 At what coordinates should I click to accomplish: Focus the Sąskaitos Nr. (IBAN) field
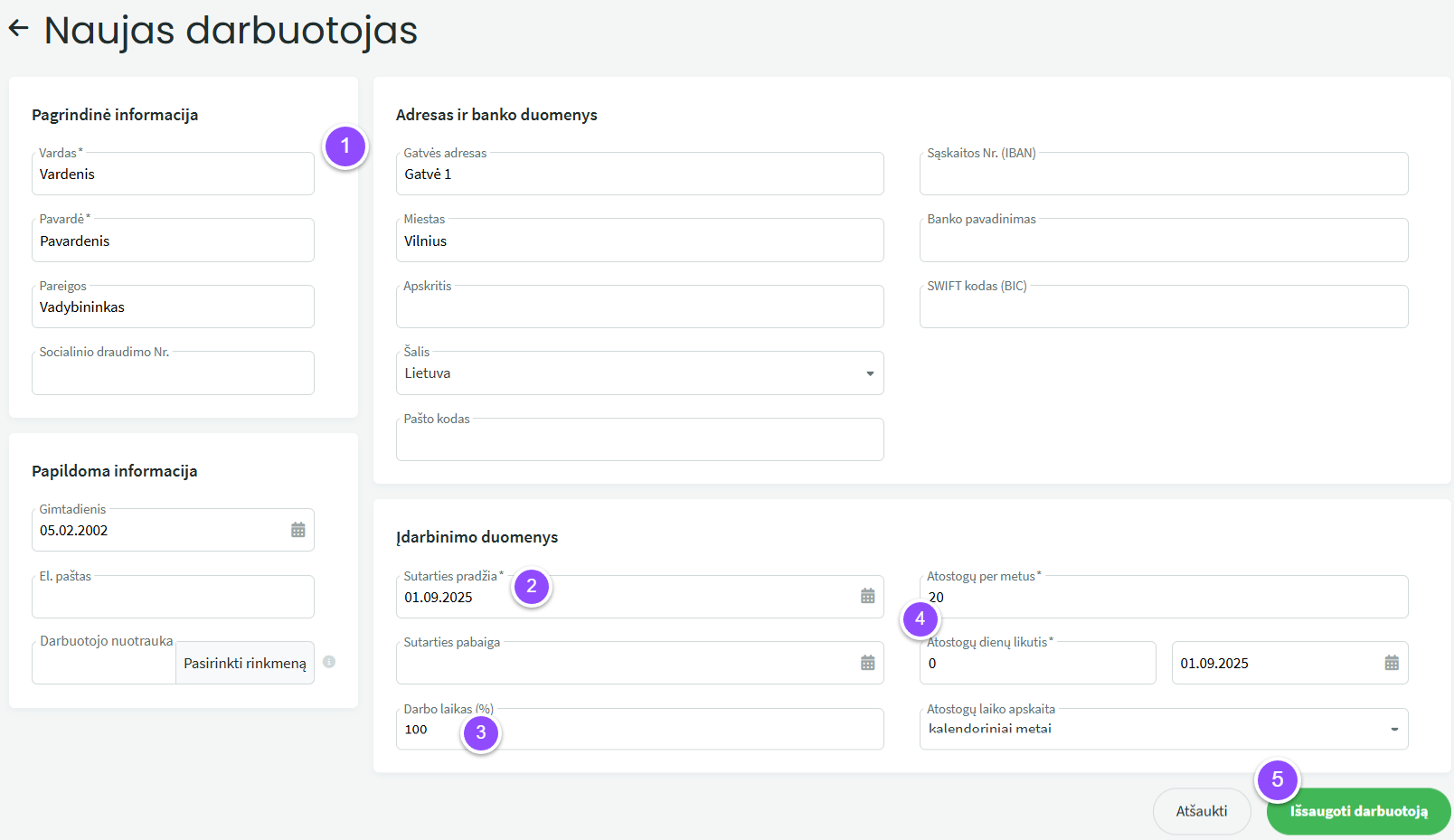point(1163,175)
